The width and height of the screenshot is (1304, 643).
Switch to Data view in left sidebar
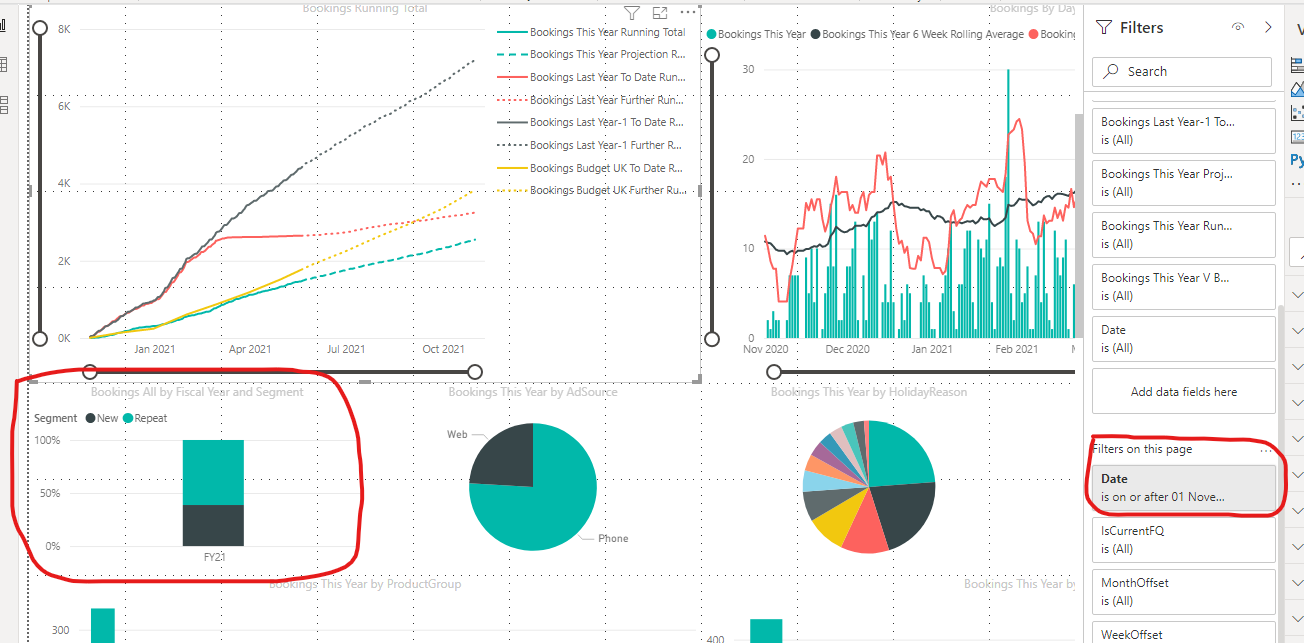pyautogui.click(x=3, y=65)
